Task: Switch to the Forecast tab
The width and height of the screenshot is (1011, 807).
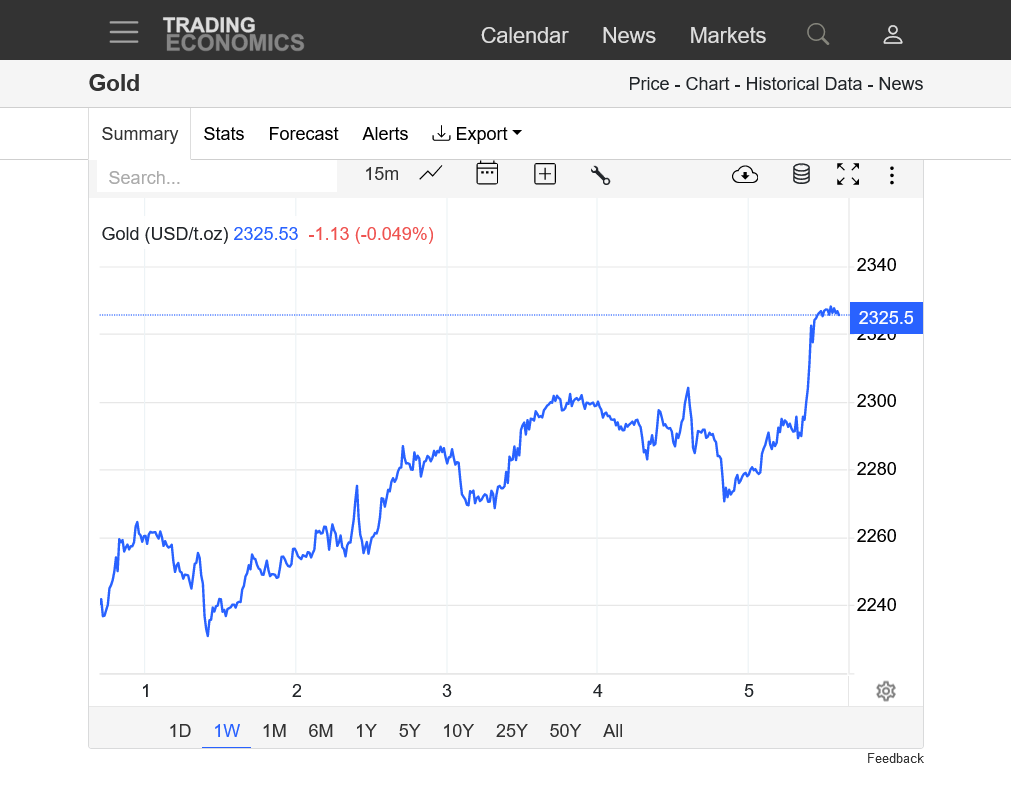Action: pyautogui.click(x=303, y=134)
